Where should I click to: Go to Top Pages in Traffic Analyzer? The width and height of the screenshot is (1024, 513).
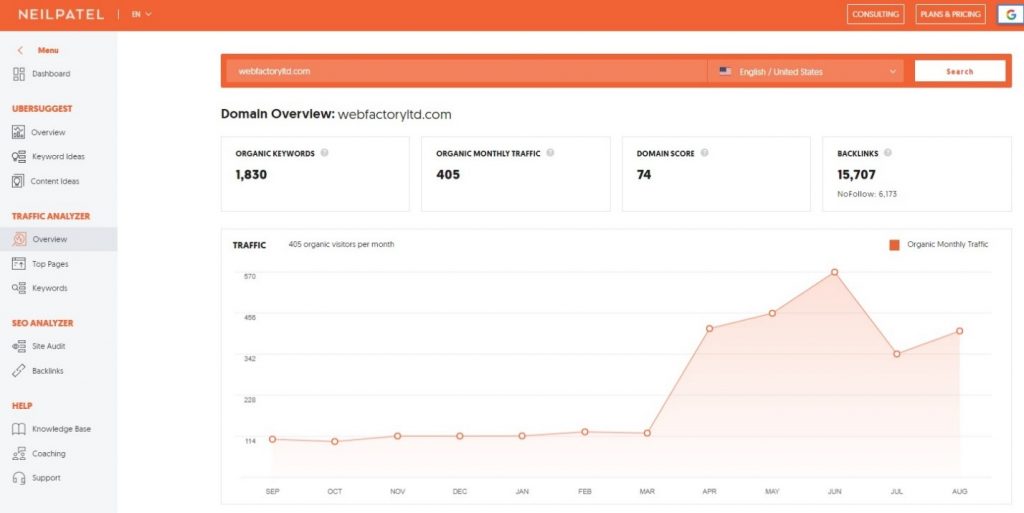click(50, 264)
